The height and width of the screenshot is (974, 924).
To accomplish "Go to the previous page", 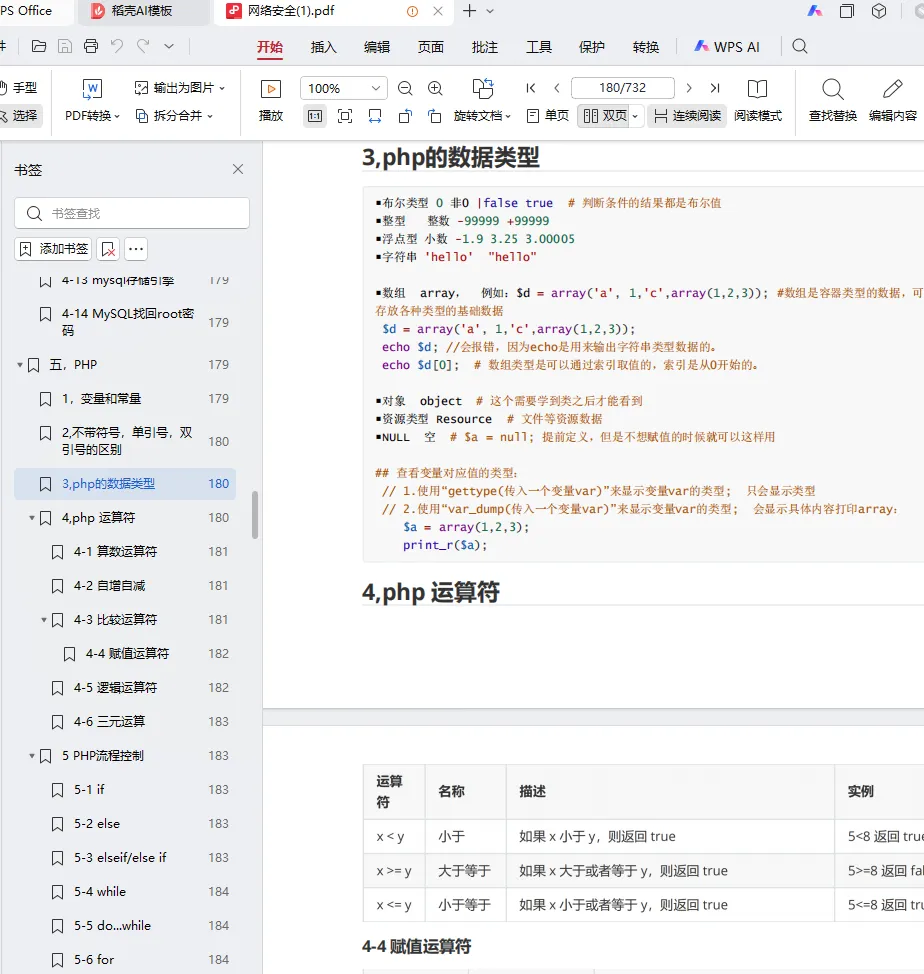I will point(557,88).
